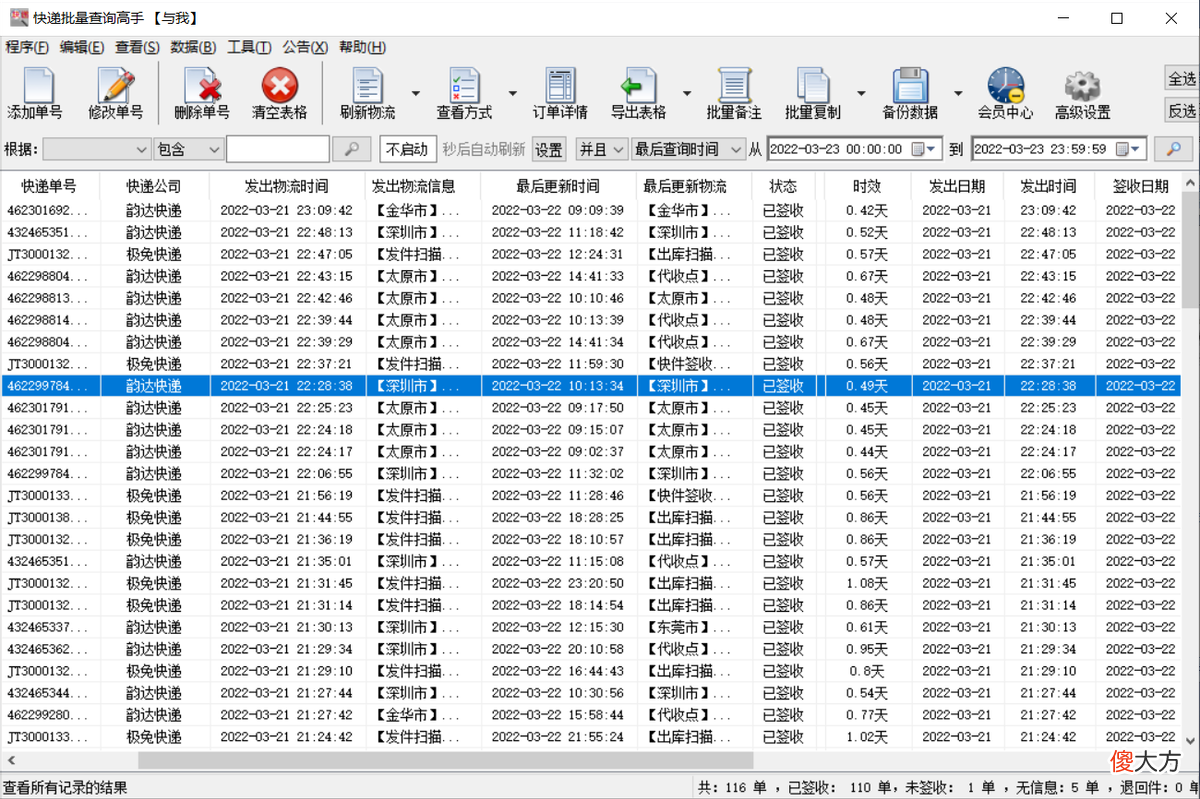Image resolution: width=1200 pixels, height=799 pixels.
Task: Click the date-range search magnifier icon
Action: (x=1174, y=149)
